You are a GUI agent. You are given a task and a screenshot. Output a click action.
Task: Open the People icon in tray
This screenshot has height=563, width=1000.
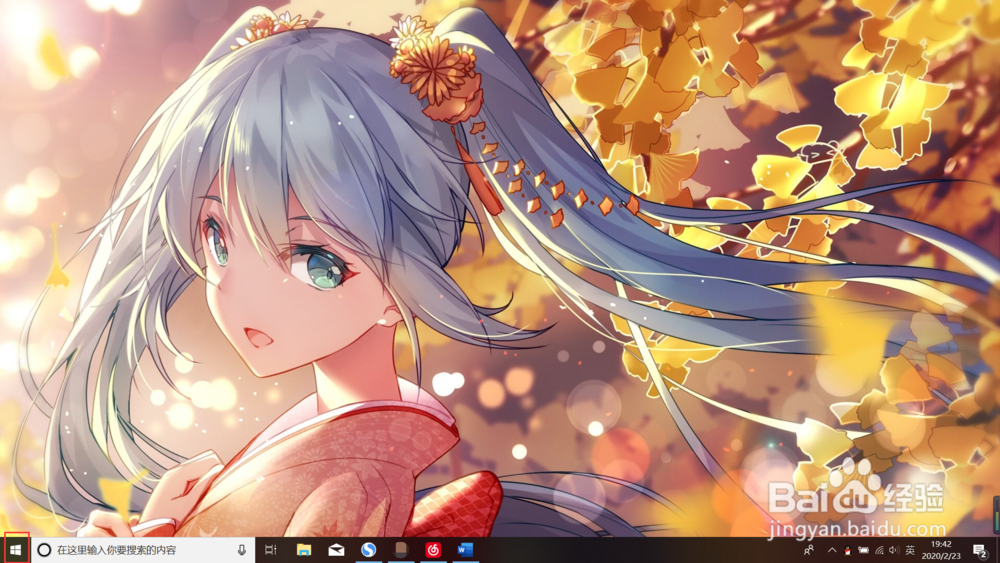click(809, 550)
